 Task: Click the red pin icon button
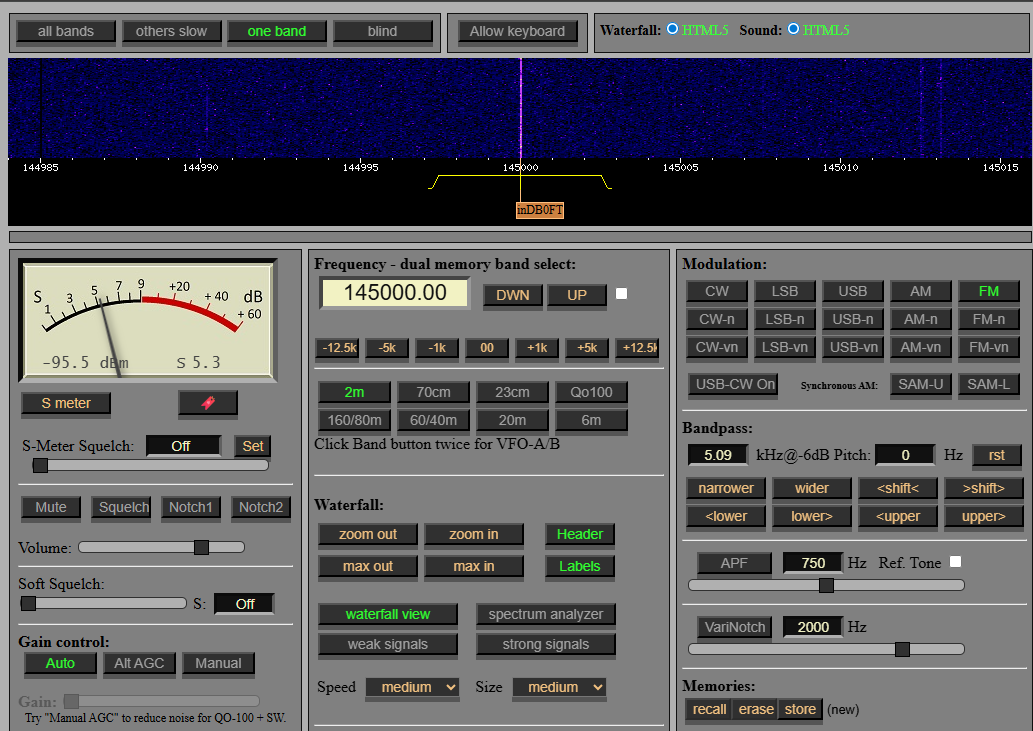(x=208, y=403)
